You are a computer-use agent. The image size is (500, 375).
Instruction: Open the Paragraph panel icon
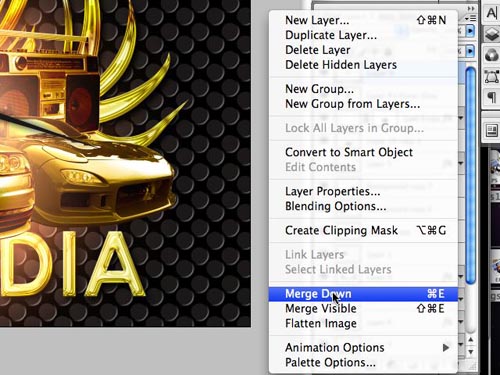[492, 98]
